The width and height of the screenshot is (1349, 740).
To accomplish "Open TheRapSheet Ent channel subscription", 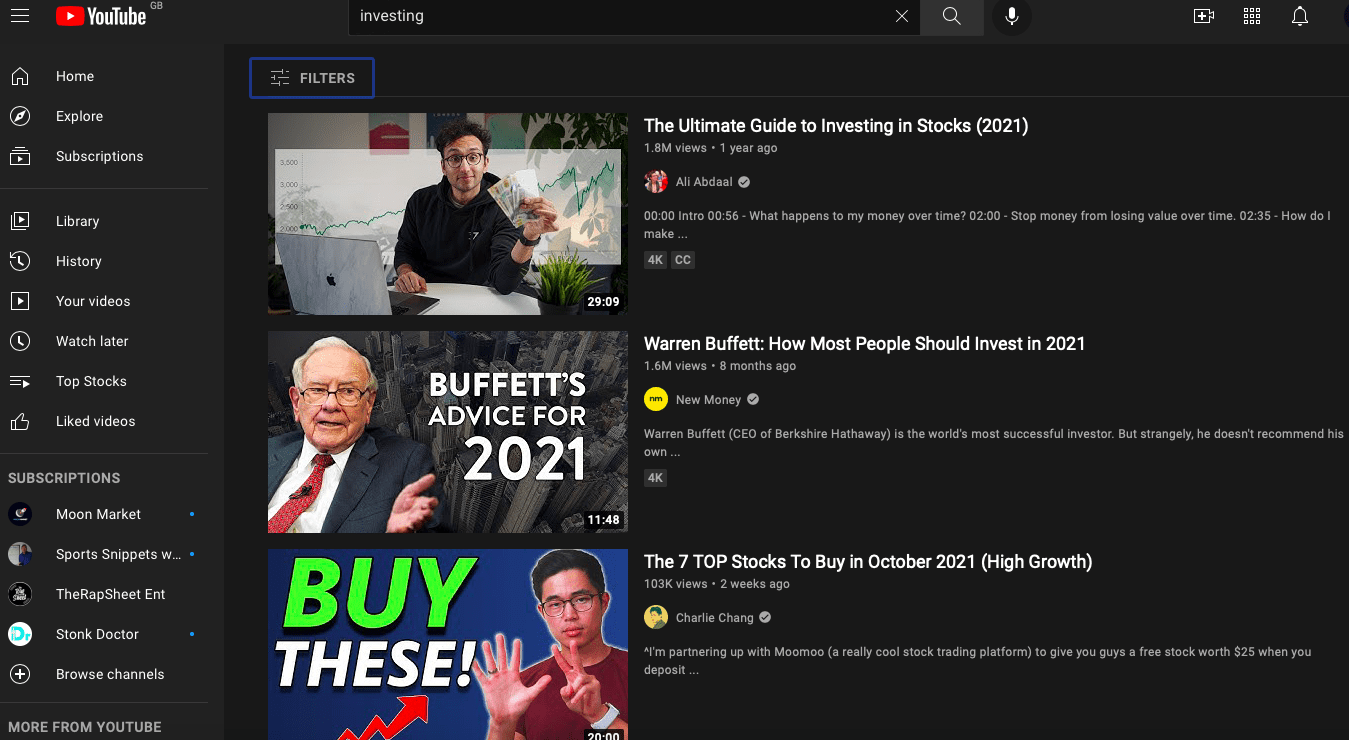I will coord(104,594).
